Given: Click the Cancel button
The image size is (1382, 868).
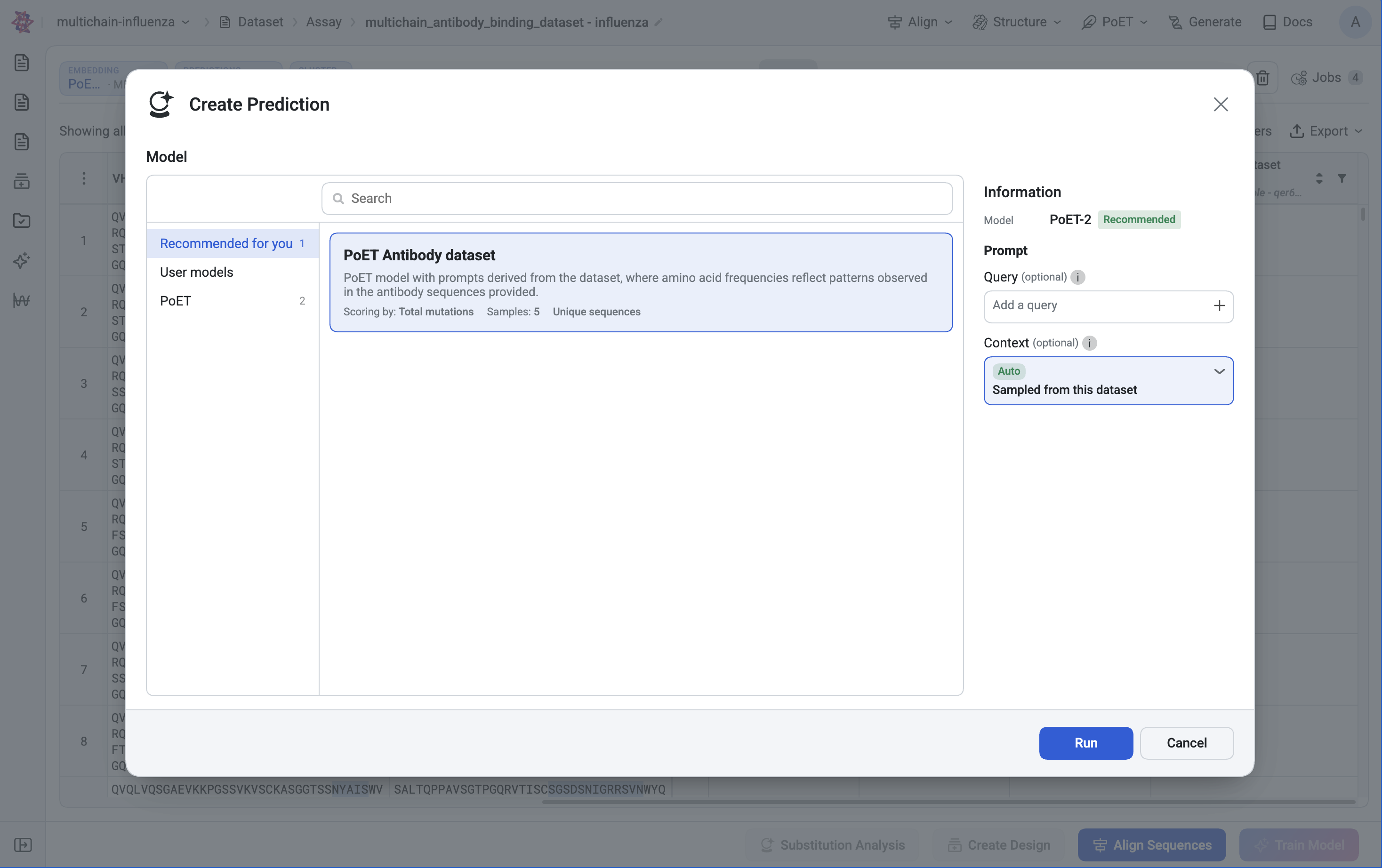Looking at the screenshot, I should [x=1186, y=743].
